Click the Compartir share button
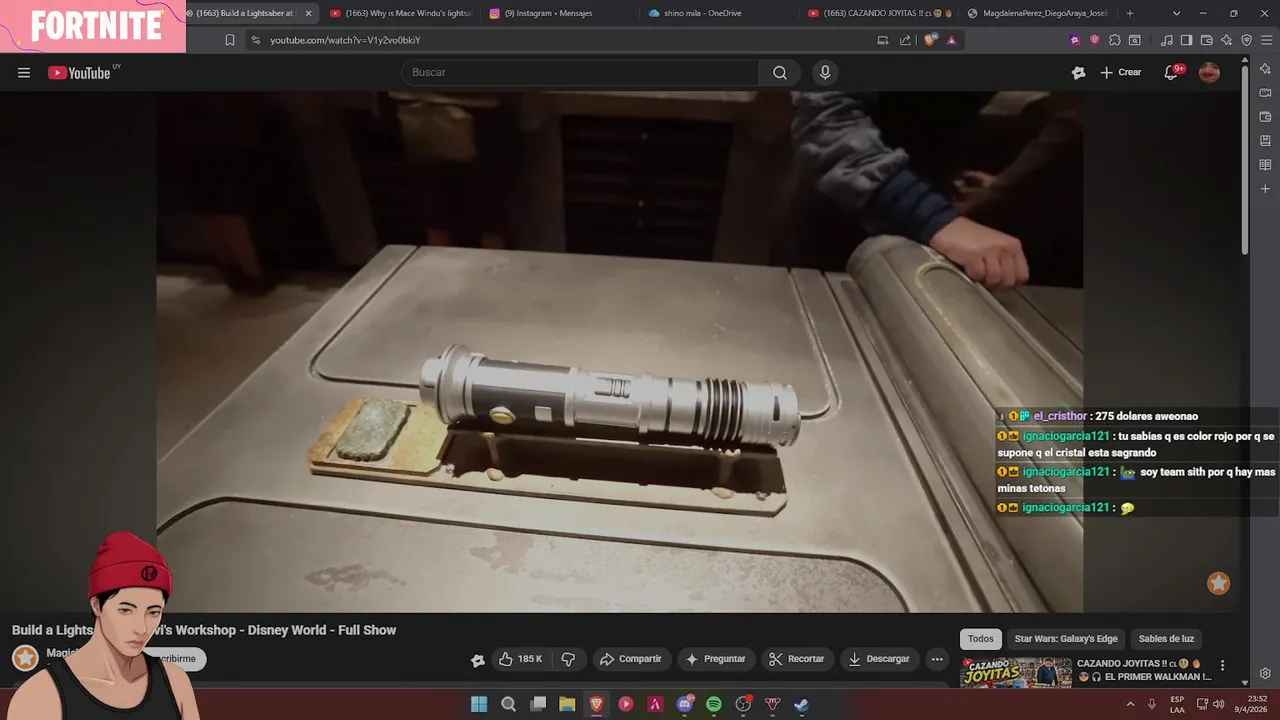1280x720 pixels. tap(630, 659)
